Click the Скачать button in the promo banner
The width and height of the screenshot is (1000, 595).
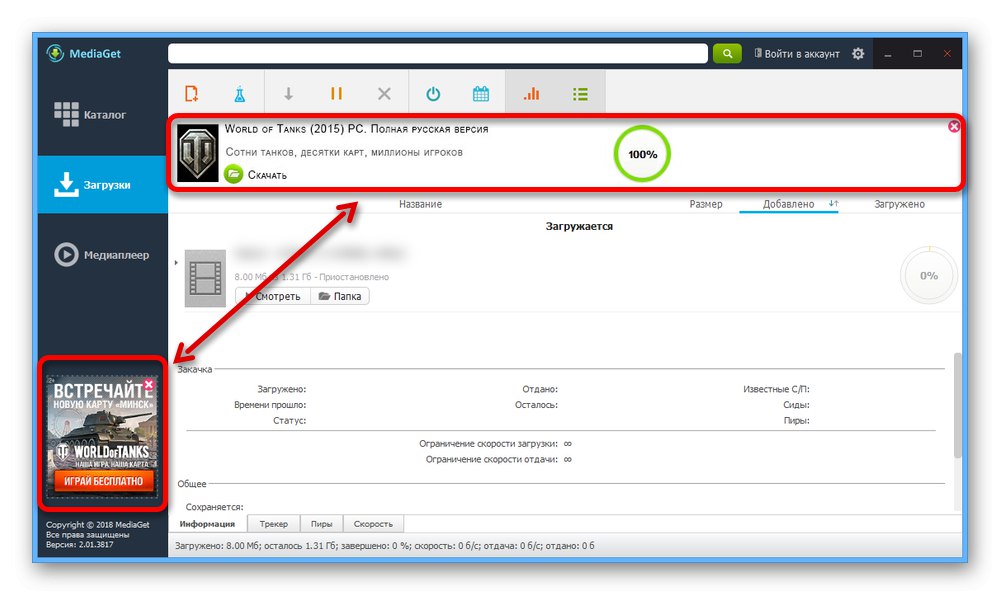pyautogui.click(x=256, y=174)
